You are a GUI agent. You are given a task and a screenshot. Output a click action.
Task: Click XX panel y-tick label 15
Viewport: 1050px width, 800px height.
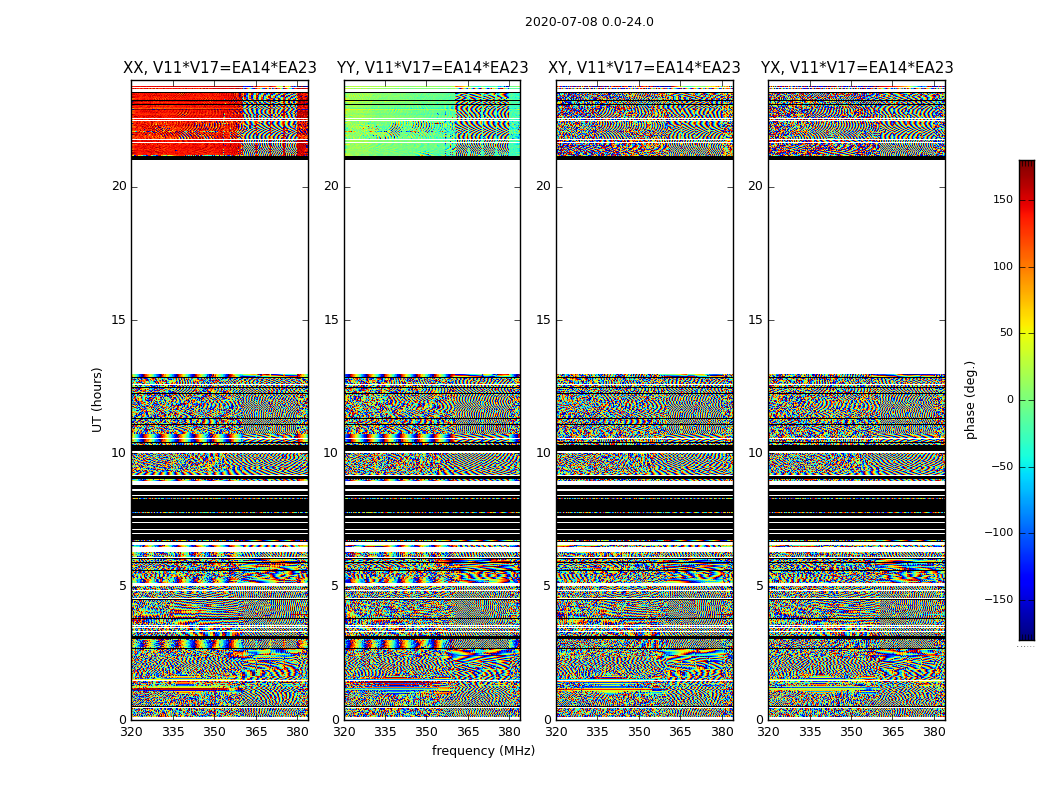(x=119, y=319)
